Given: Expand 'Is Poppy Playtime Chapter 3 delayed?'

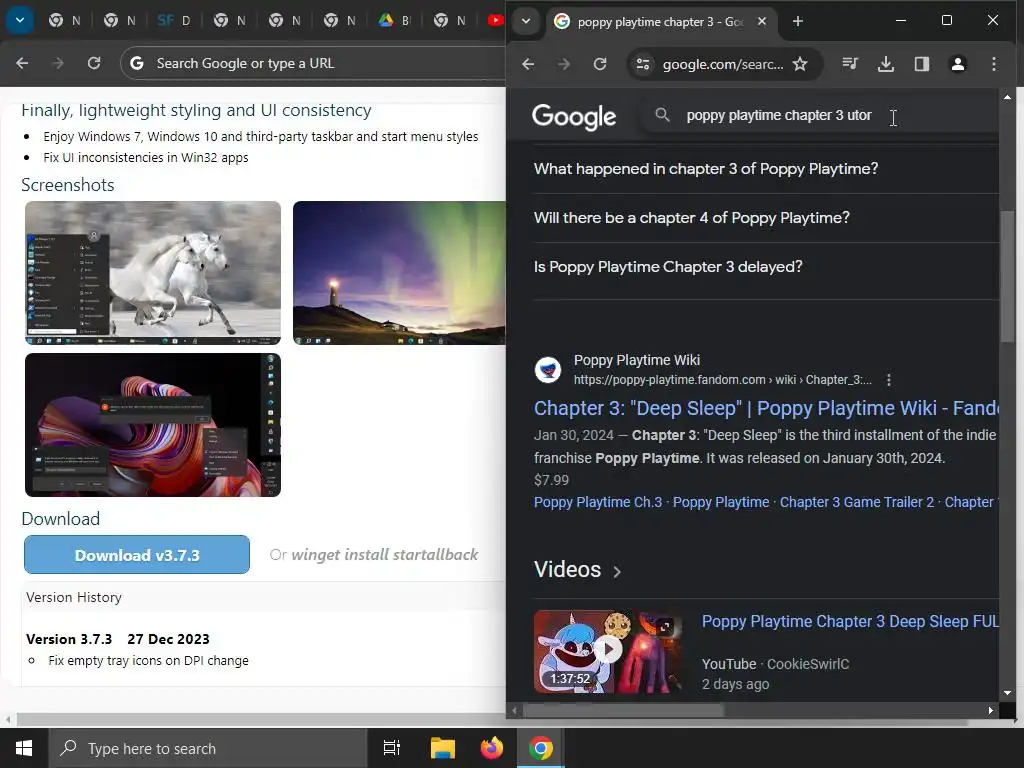Looking at the screenshot, I should [x=766, y=266].
